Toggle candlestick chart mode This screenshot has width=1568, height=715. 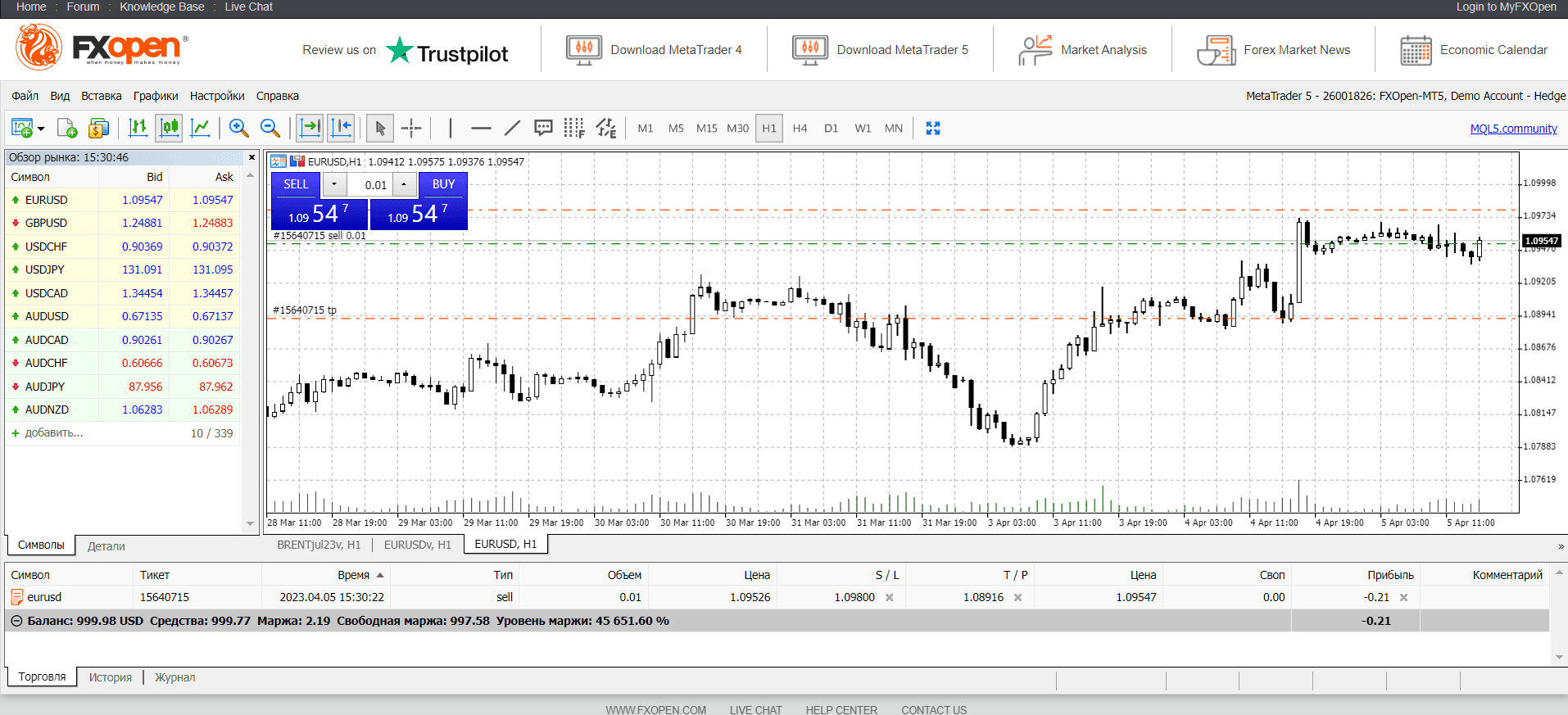170,128
